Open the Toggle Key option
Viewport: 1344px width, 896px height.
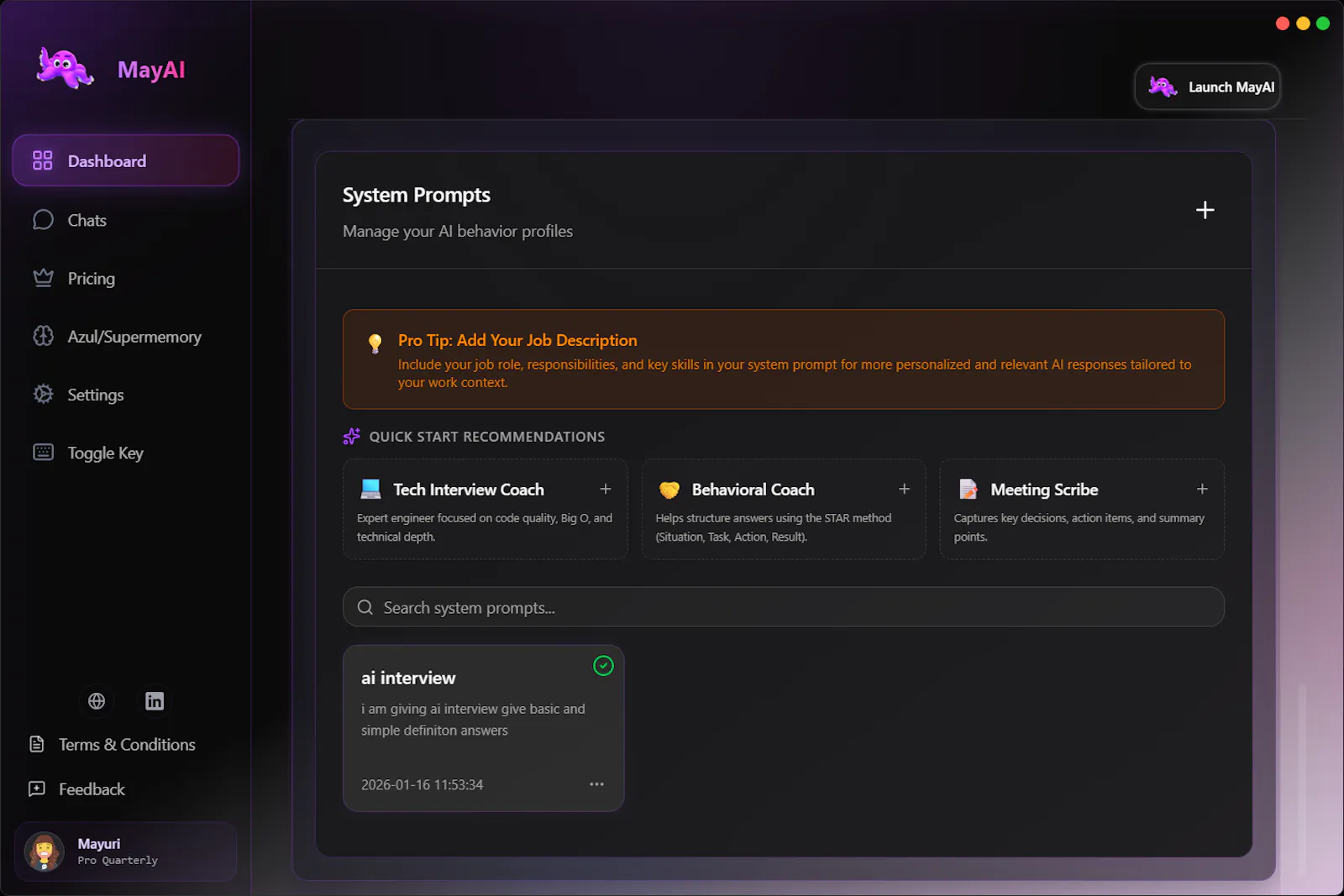[105, 453]
